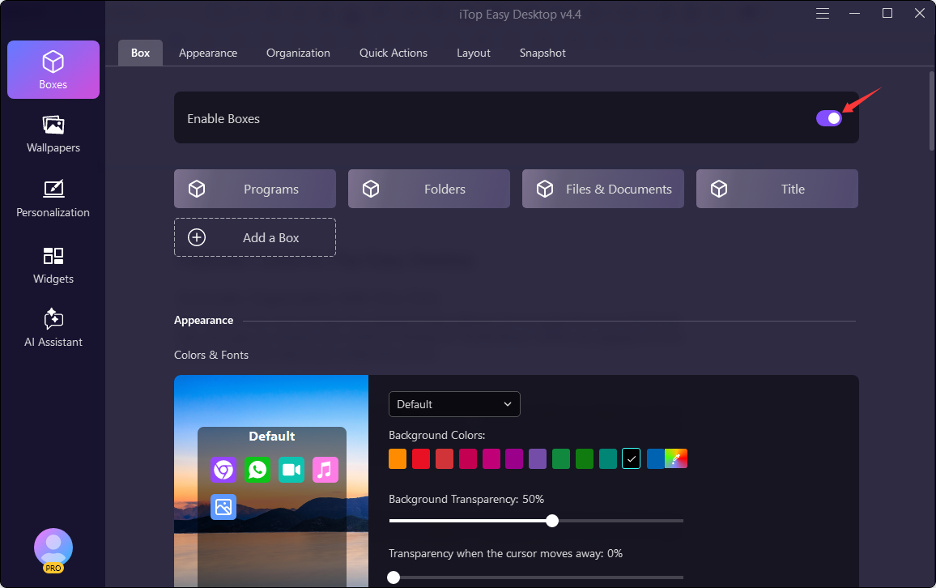This screenshot has width=936, height=588.
Task: Pick the purple-violet background swatch
Action: [x=537, y=459]
